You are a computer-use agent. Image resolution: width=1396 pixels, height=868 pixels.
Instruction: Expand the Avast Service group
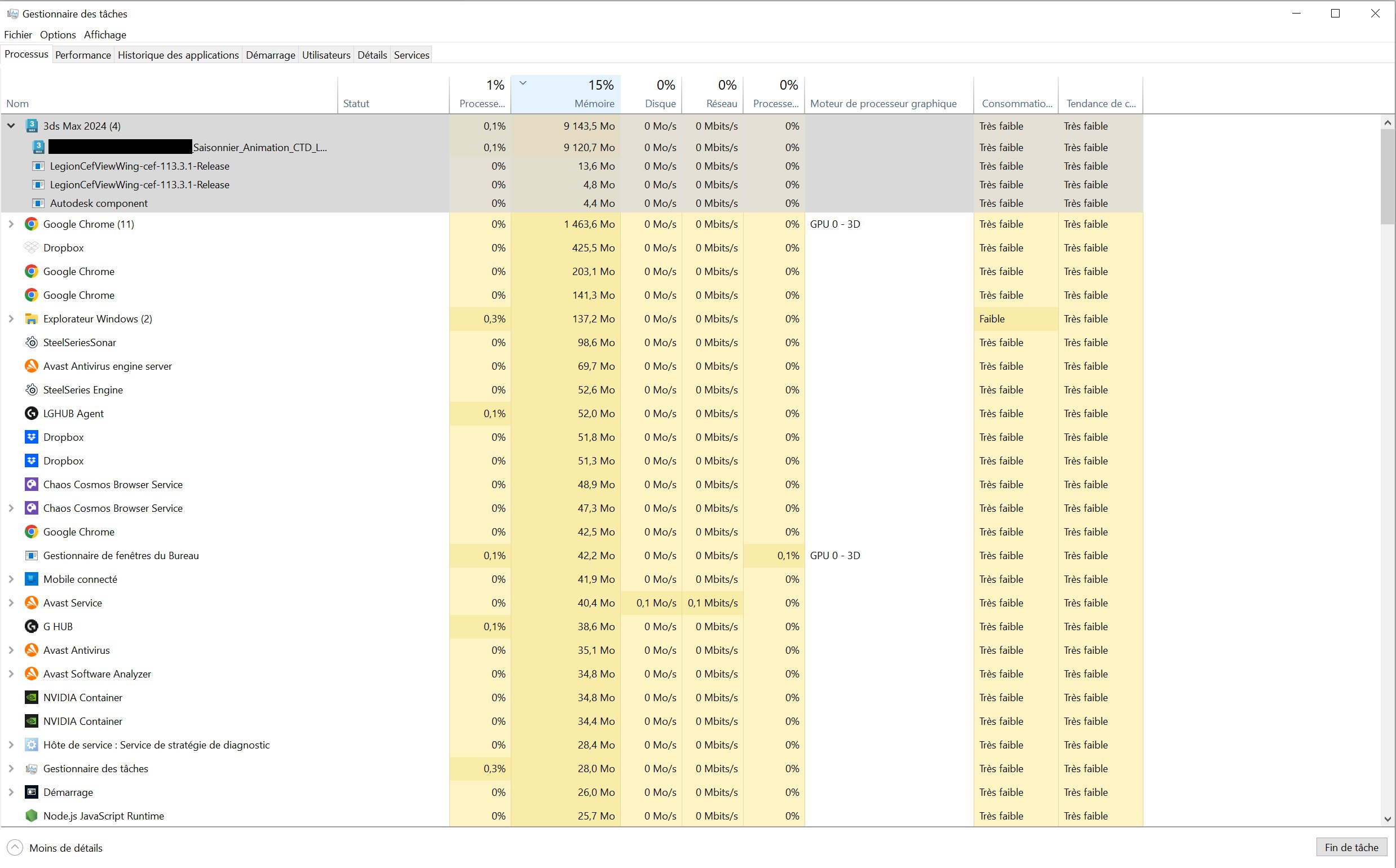11,603
